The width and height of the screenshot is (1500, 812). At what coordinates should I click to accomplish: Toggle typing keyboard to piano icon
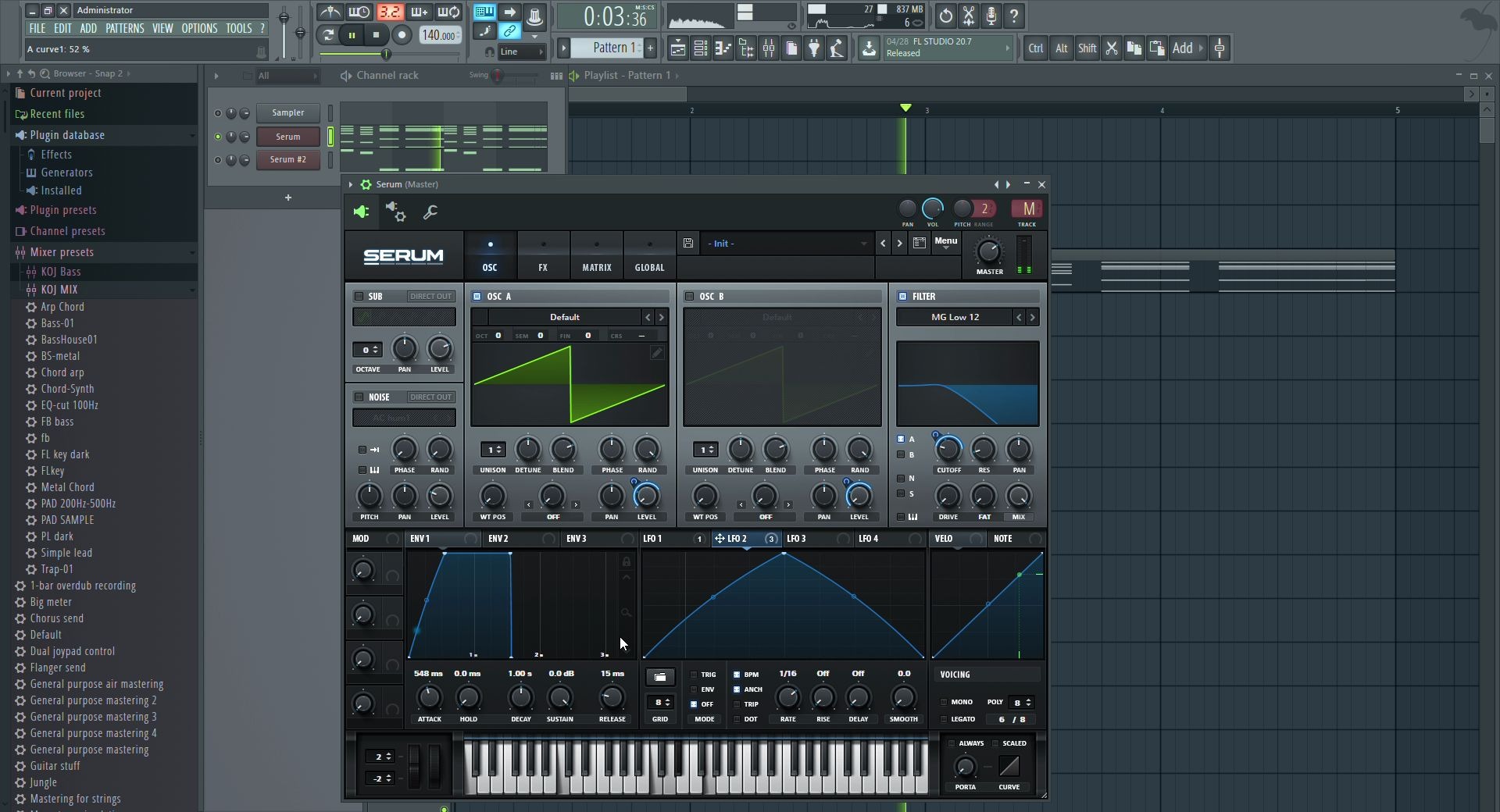coord(484,12)
